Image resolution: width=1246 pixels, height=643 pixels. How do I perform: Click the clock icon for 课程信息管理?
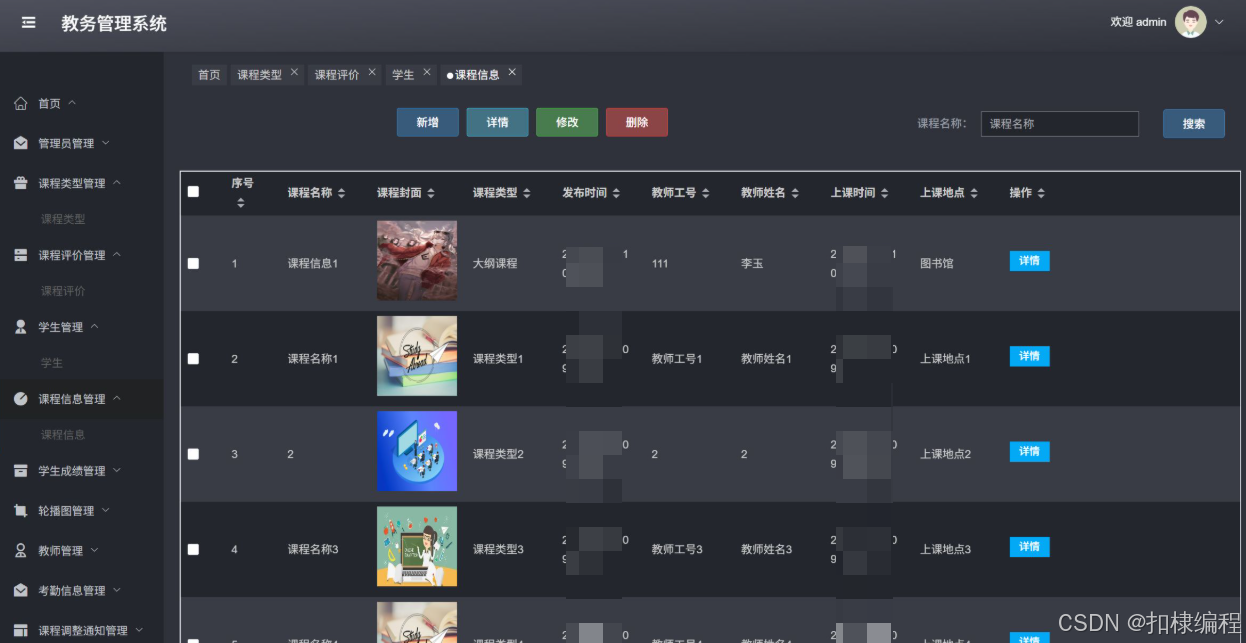point(21,399)
